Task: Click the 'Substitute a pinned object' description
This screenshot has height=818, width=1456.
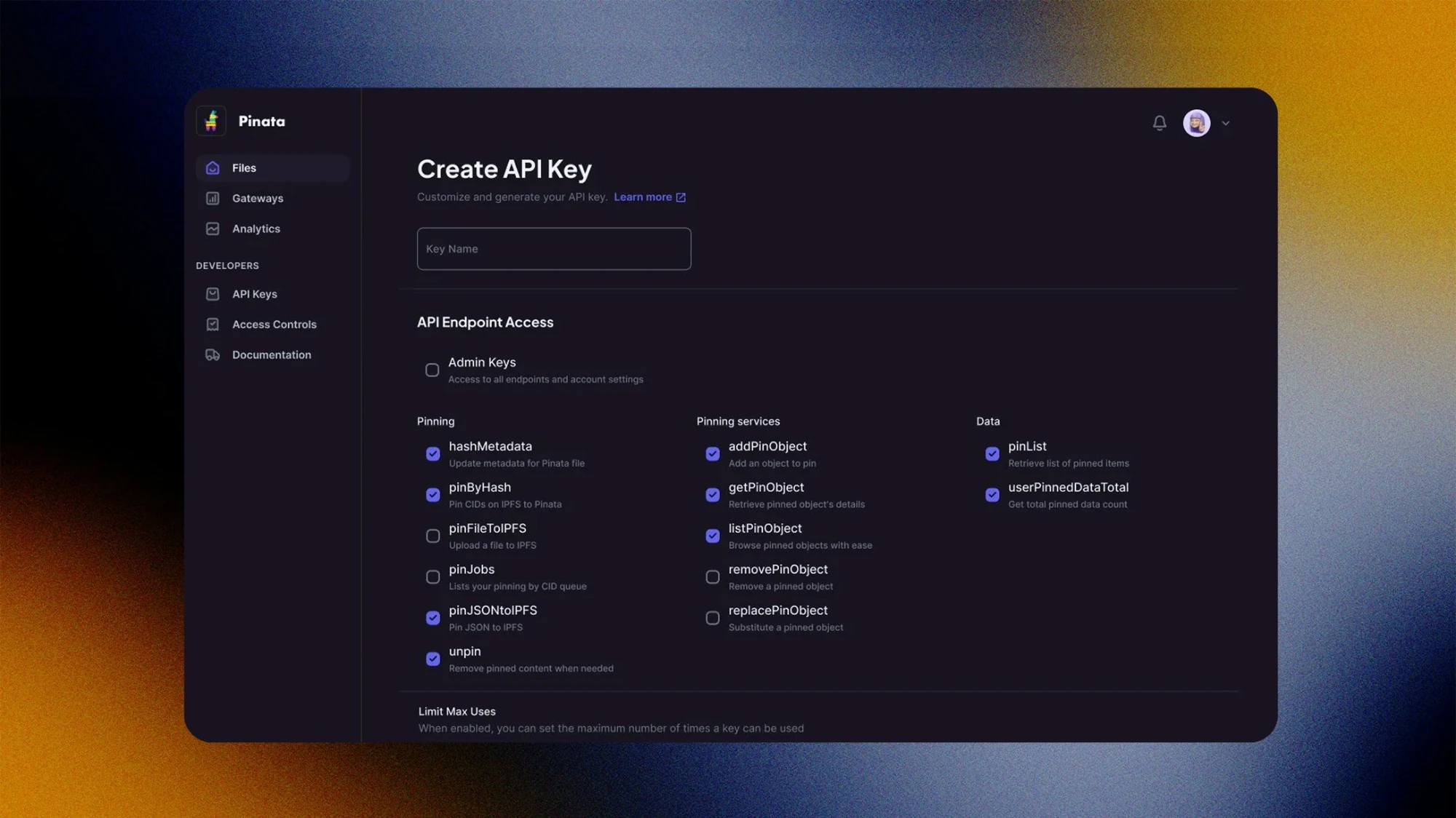Action: [x=786, y=627]
